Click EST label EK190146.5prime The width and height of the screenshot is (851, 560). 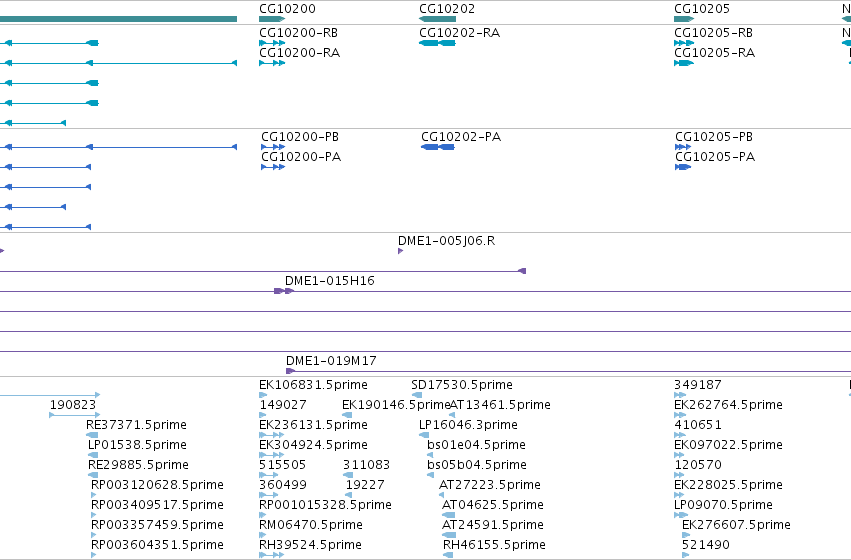pos(396,405)
